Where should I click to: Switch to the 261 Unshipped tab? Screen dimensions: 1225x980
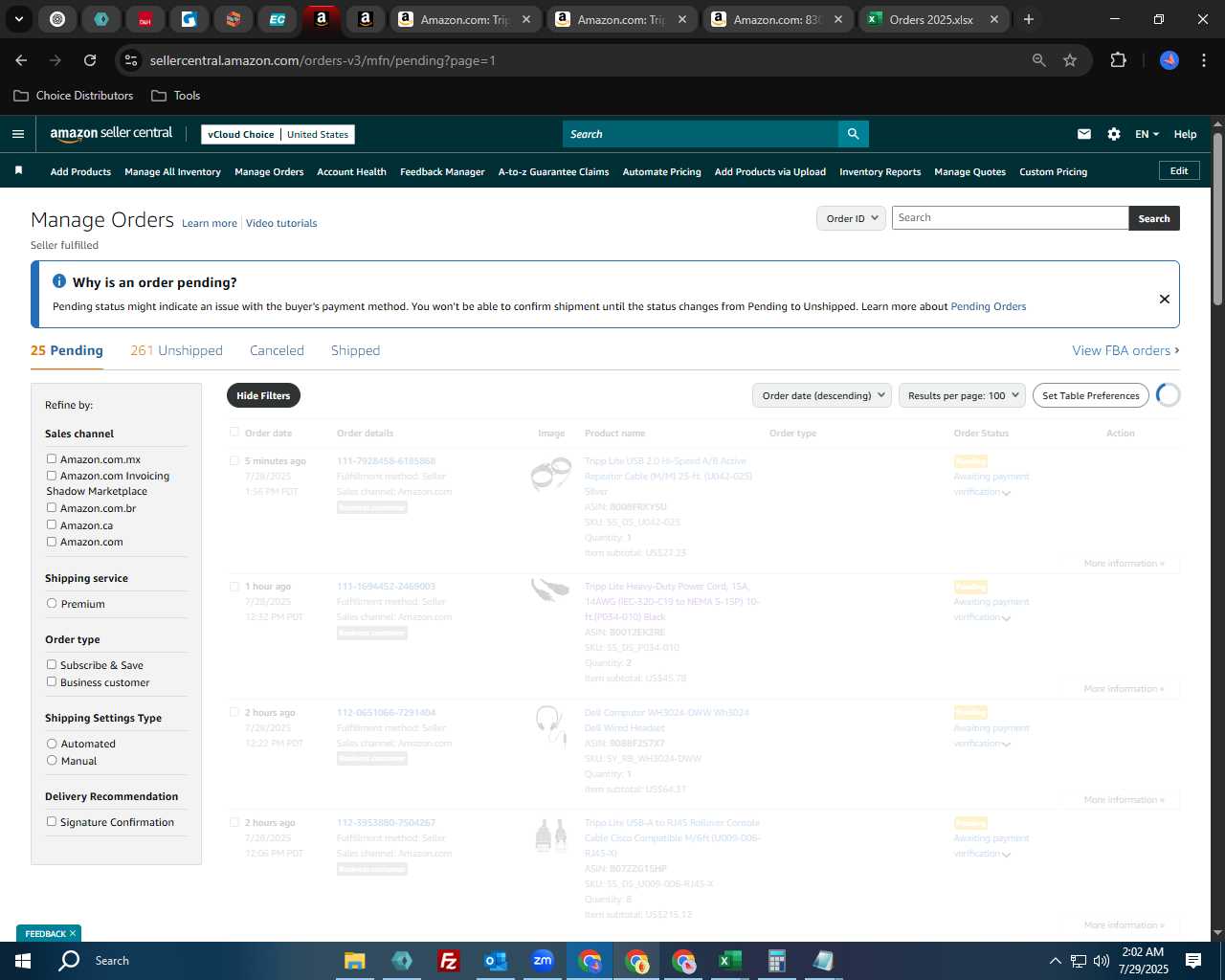click(x=176, y=350)
